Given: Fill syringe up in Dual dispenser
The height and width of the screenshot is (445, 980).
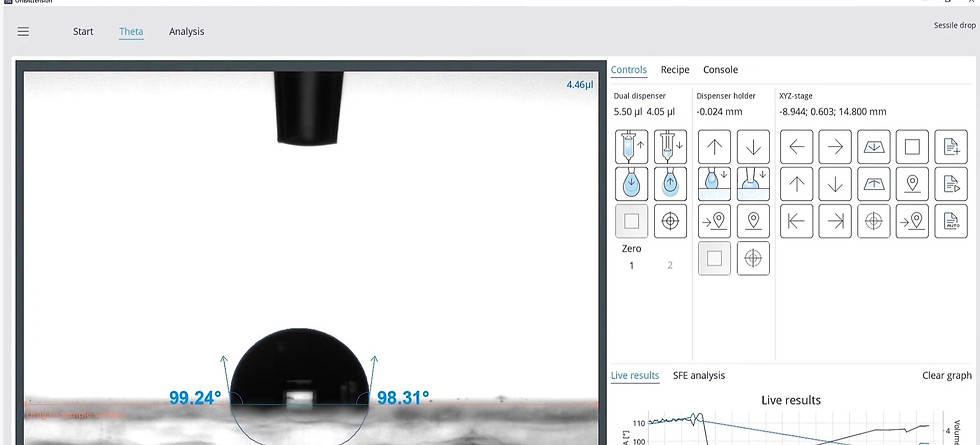Looking at the screenshot, I should point(631,146).
